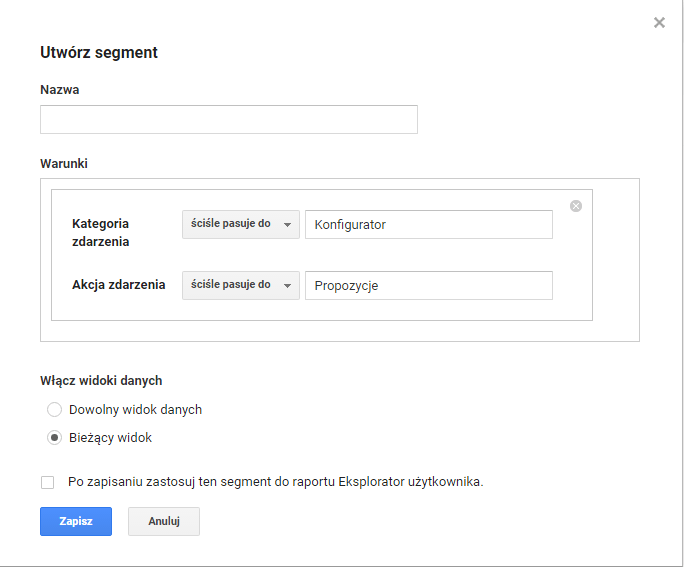The width and height of the screenshot is (684, 567).
Task: Select the Bieżący widok radio button
Action: tap(55, 438)
